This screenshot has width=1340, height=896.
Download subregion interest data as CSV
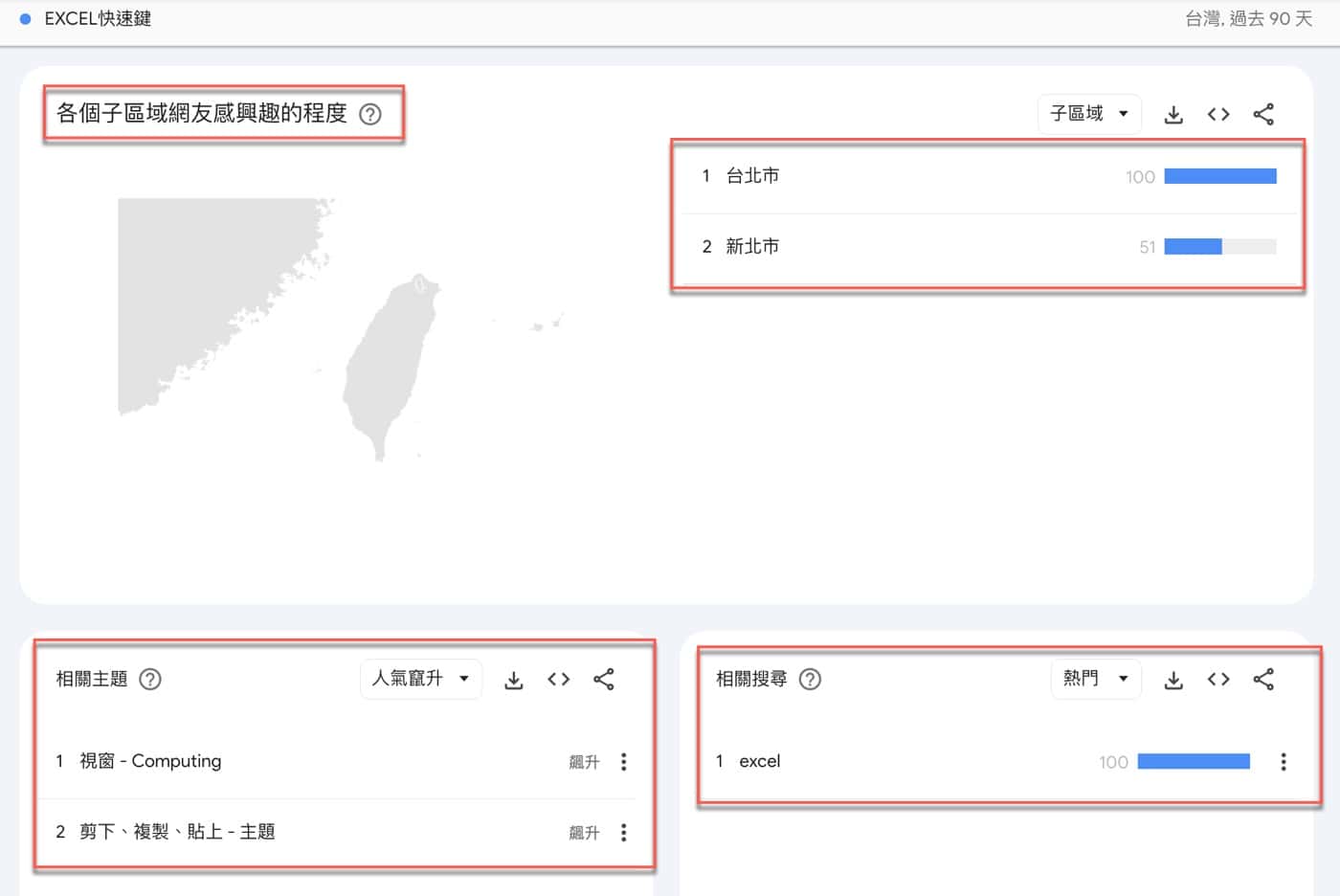point(1173,115)
